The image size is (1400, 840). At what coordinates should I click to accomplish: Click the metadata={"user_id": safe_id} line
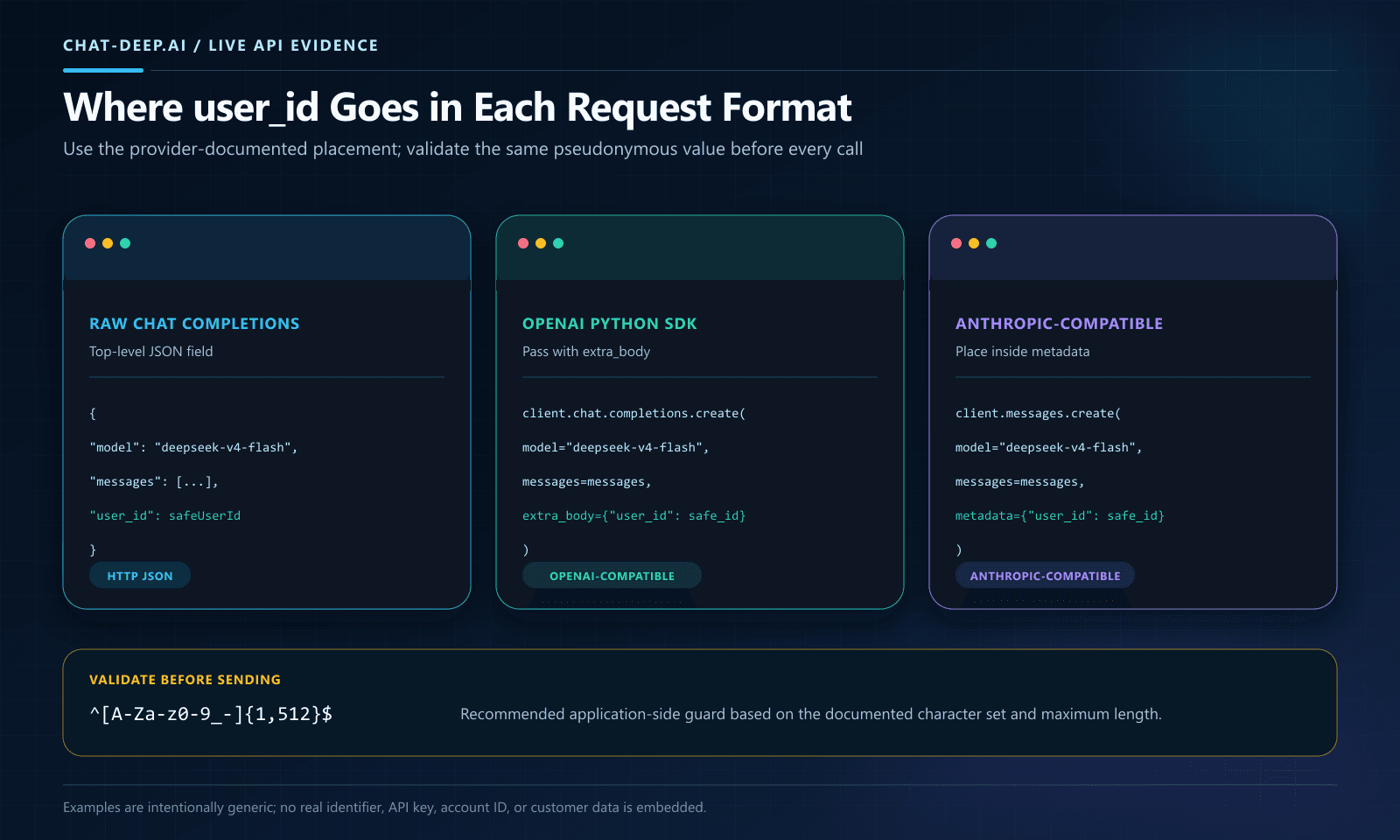(x=1060, y=516)
